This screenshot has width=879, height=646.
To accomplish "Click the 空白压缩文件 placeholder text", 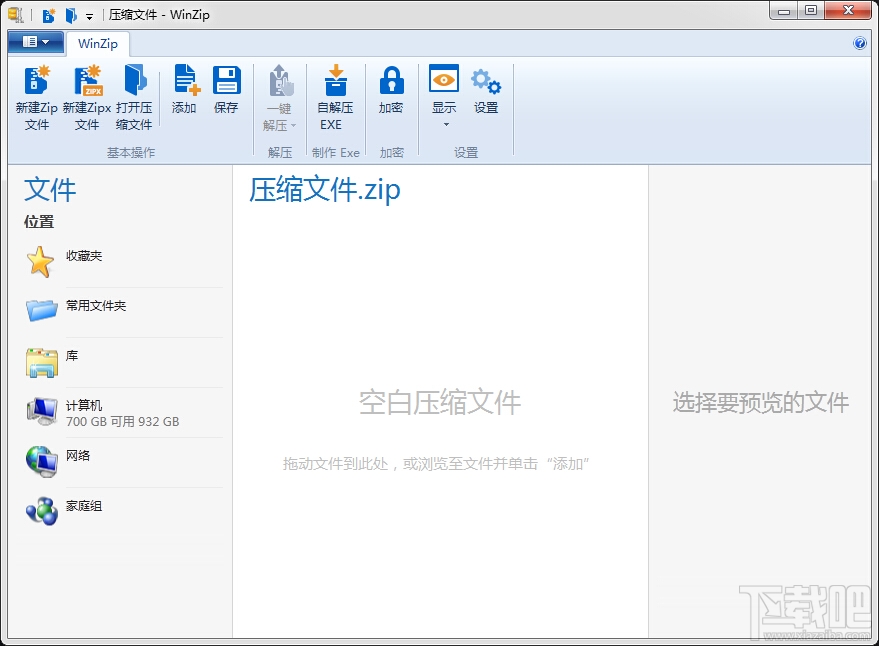I will click(440, 403).
